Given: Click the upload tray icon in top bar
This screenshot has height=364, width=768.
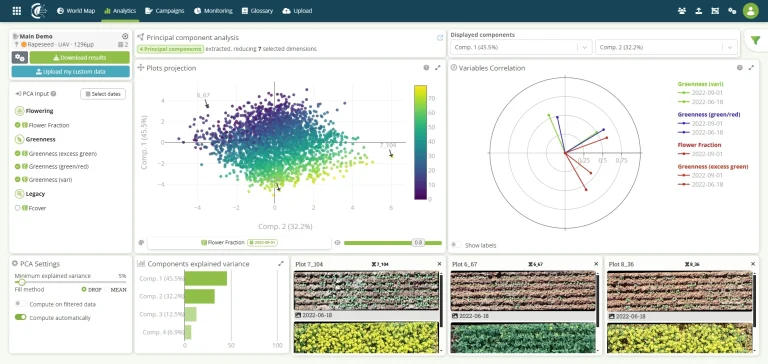Looking at the screenshot, I should pyautogui.click(x=698, y=11).
